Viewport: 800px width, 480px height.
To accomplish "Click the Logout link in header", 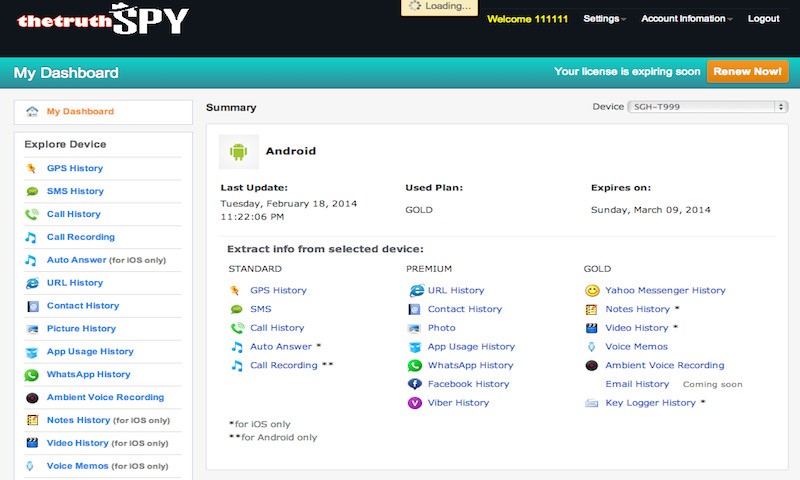I will pyautogui.click(x=763, y=19).
